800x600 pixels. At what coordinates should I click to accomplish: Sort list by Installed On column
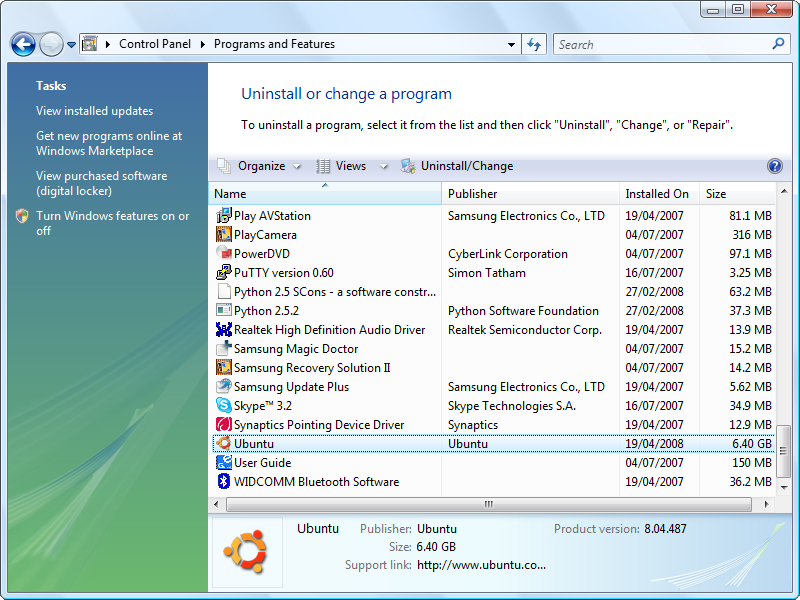[x=657, y=194]
